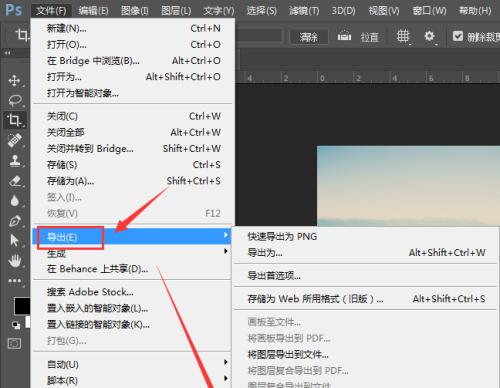The width and height of the screenshot is (500, 388).
Task: Click the horizontal ruler above canvas
Action: pyautogui.click(x=367, y=77)
